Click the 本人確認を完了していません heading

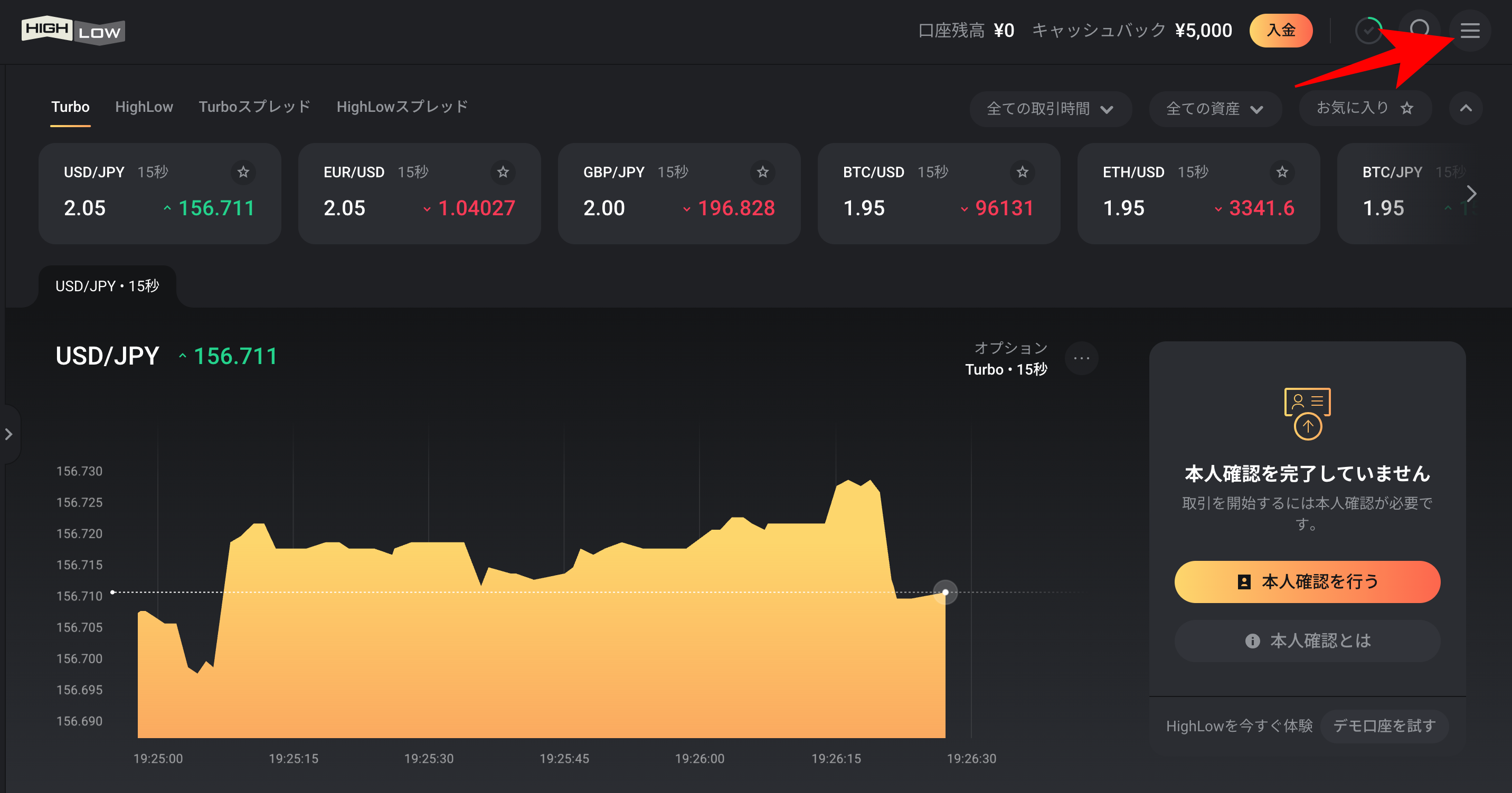click(x=1307, y=473)
